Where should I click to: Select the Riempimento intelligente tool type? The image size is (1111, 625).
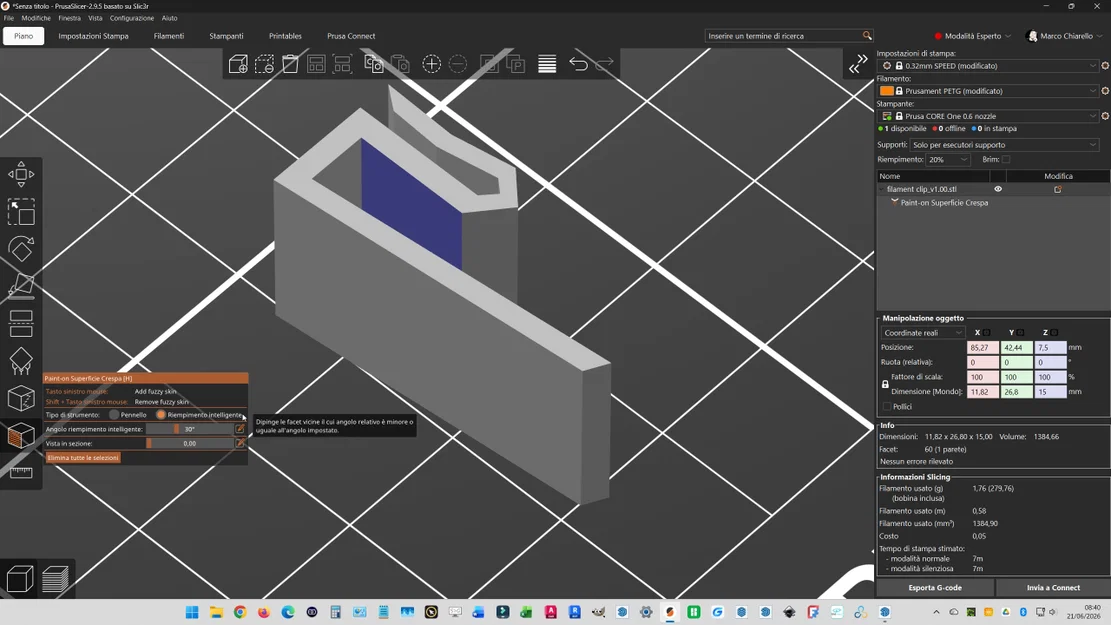pyautogui.click(x=161, y=415)
